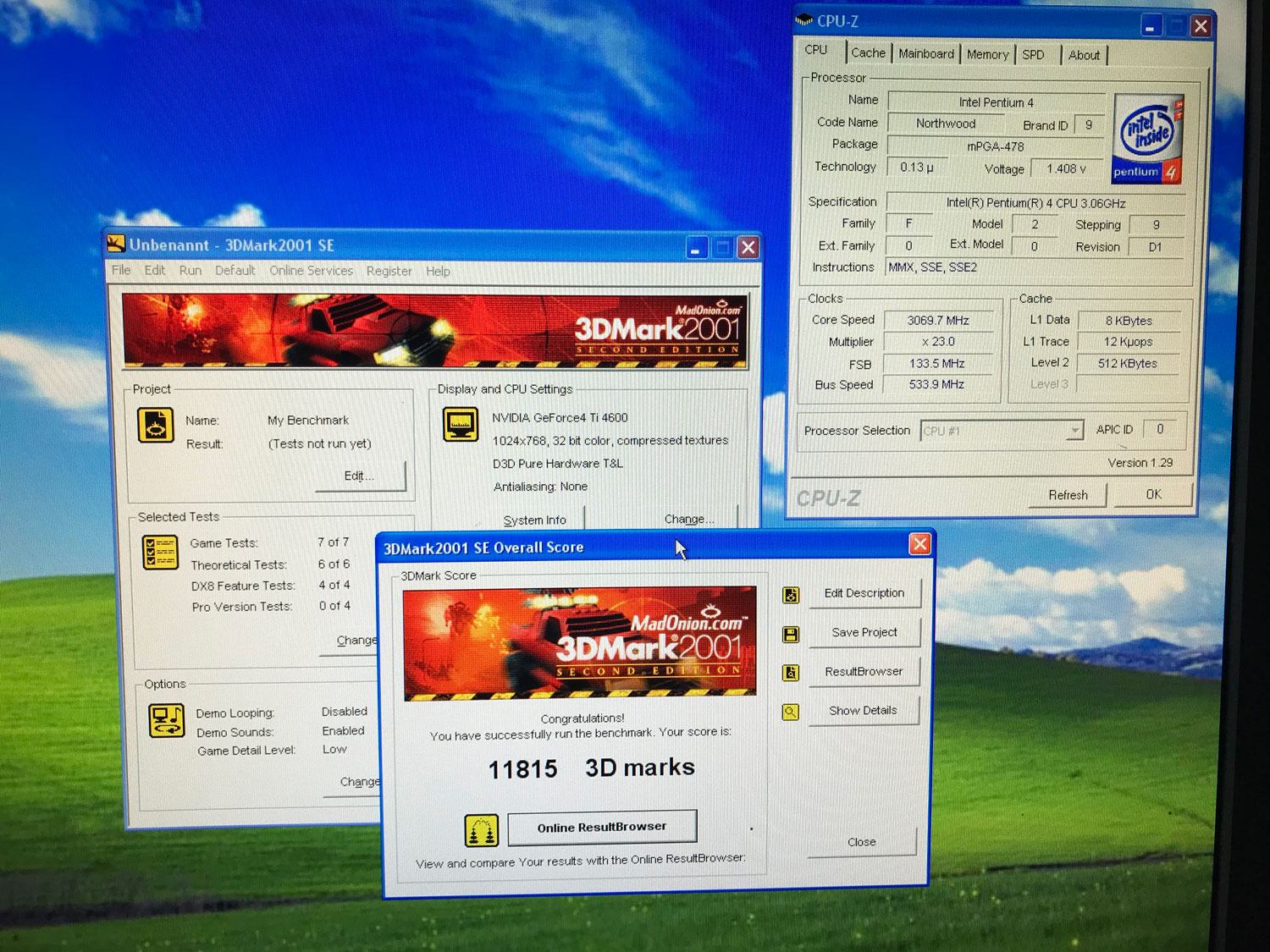Click the 'Game Tests: 7 of 7' text

pos(269,542)
